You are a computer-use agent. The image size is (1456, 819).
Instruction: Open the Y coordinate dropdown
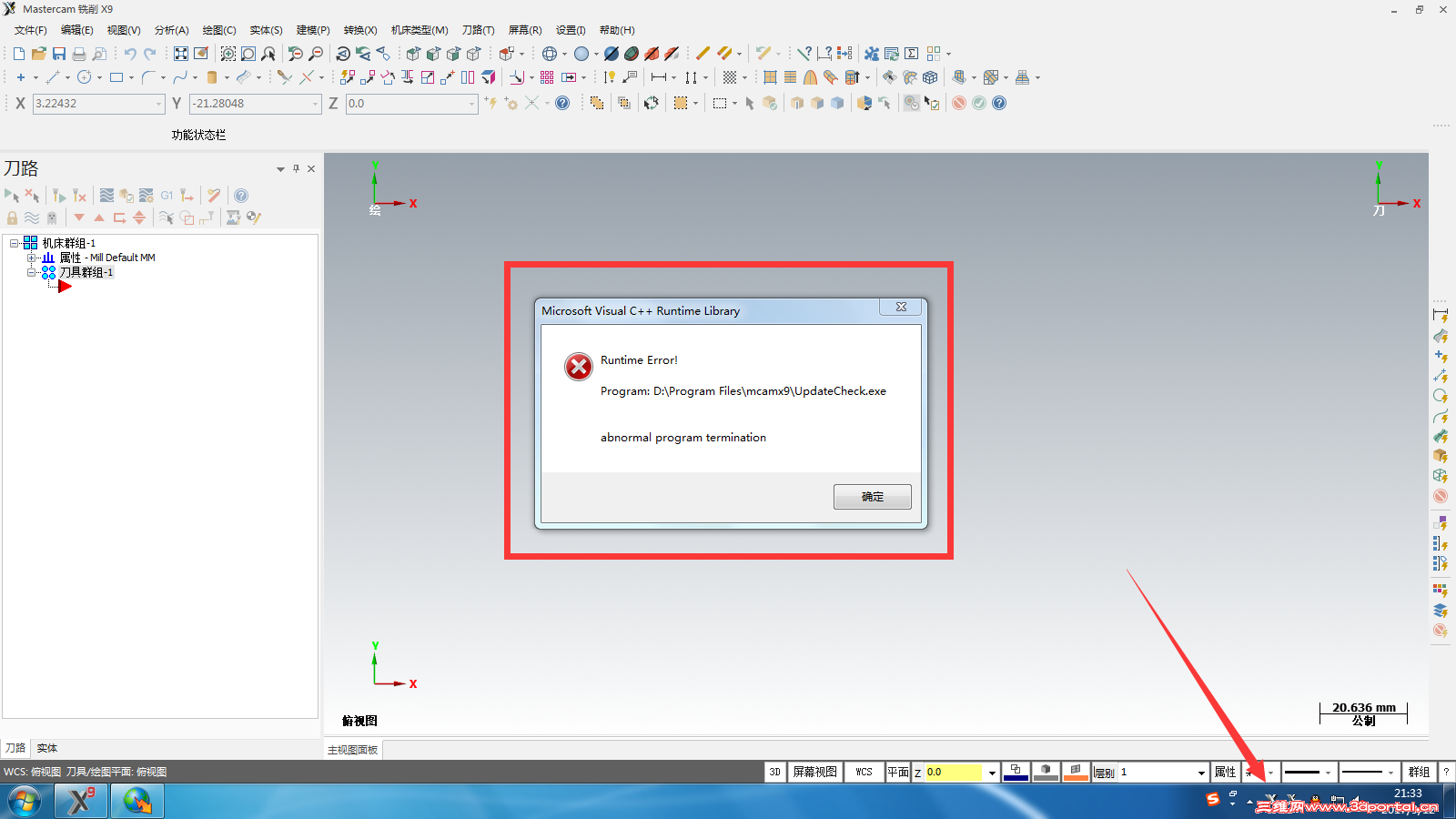click(x=316, y=104)
